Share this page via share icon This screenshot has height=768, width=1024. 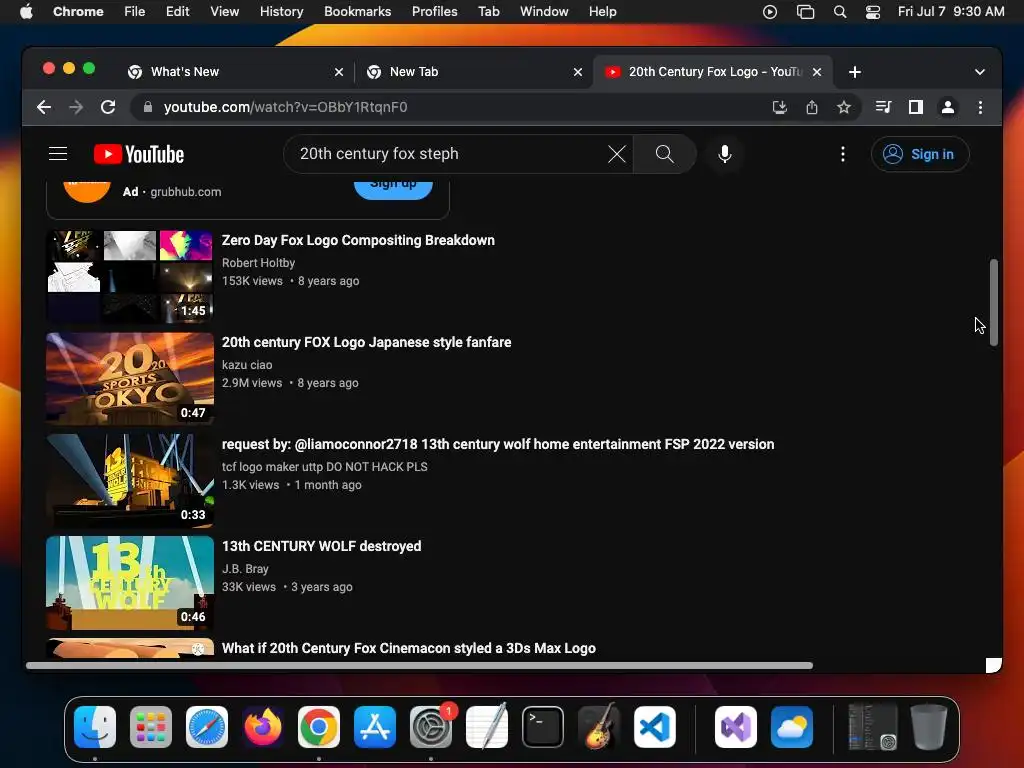[x=812, y=107]
